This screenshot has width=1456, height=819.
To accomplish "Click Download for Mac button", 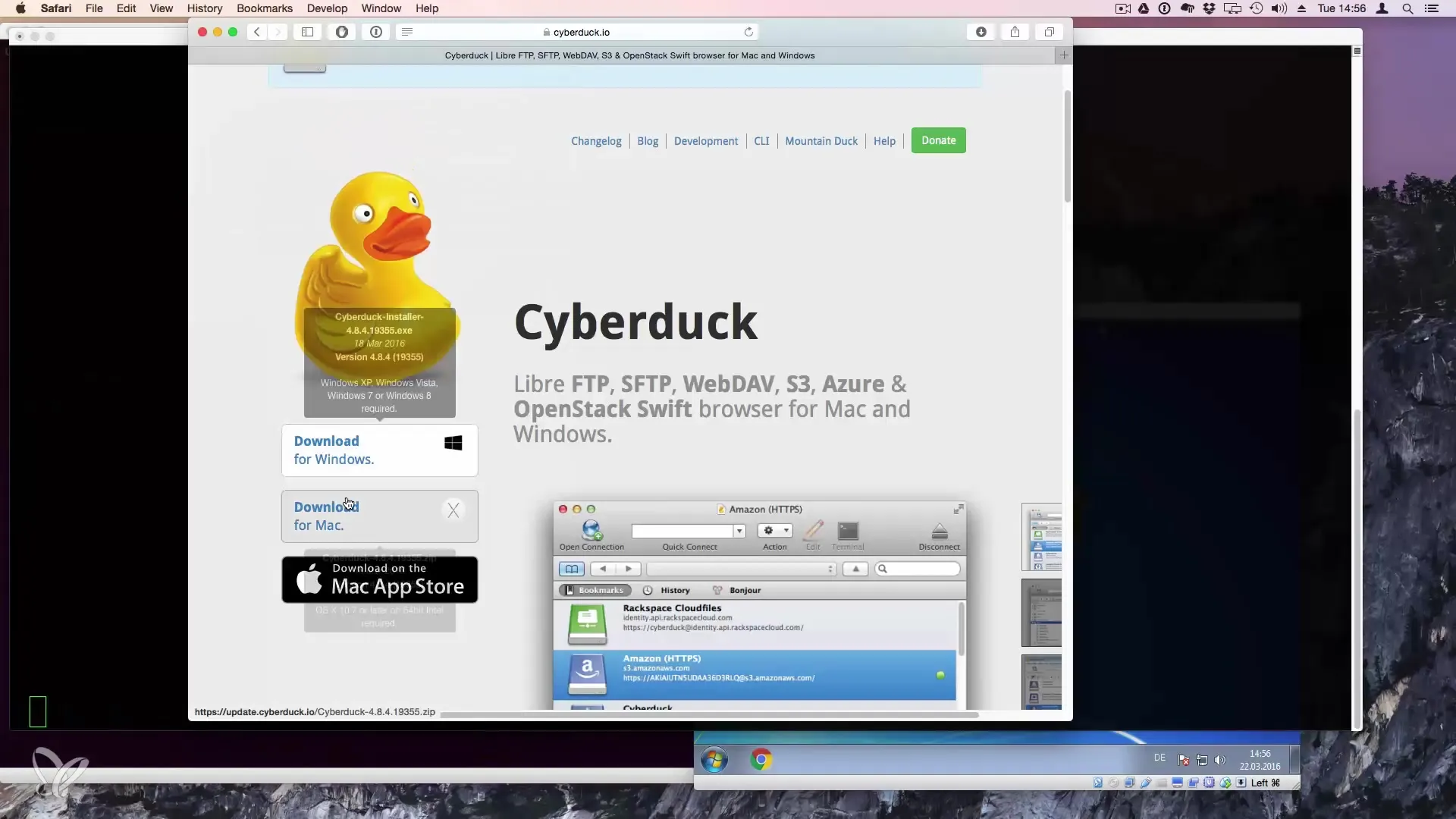I will 380,516.
